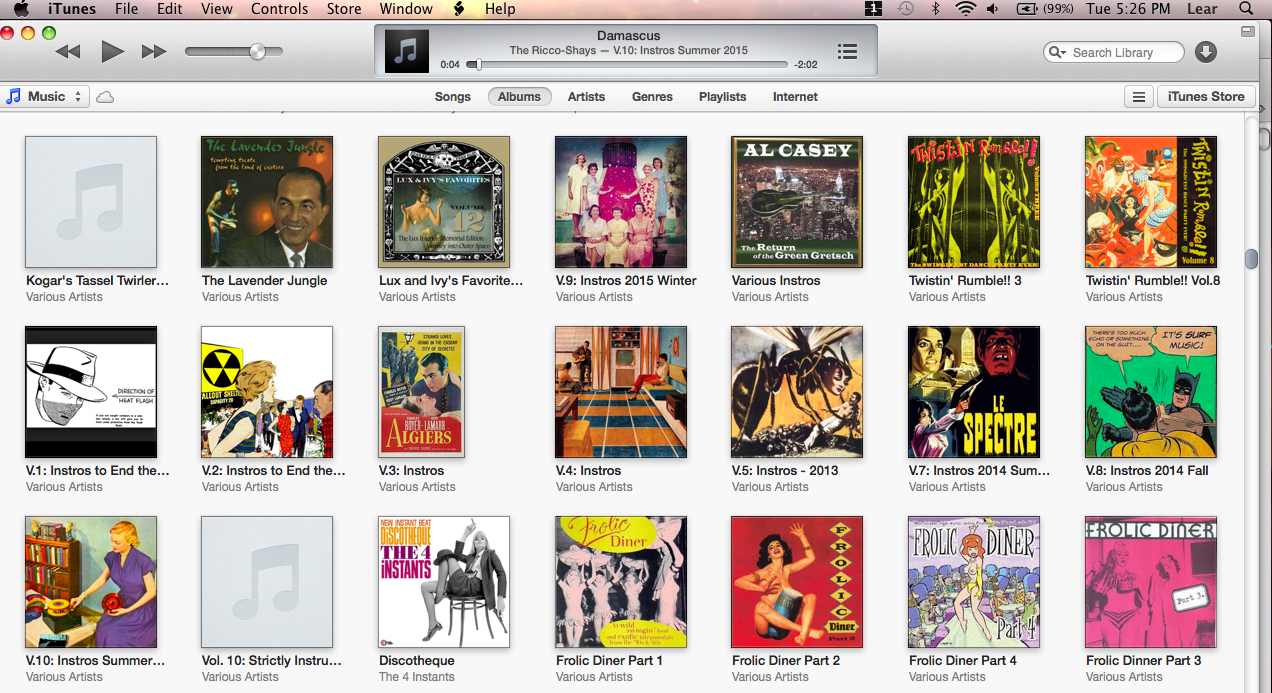Open Spotlight search magnifier icon
This screenshot has height=693, width=1272.
[1245, 9]
